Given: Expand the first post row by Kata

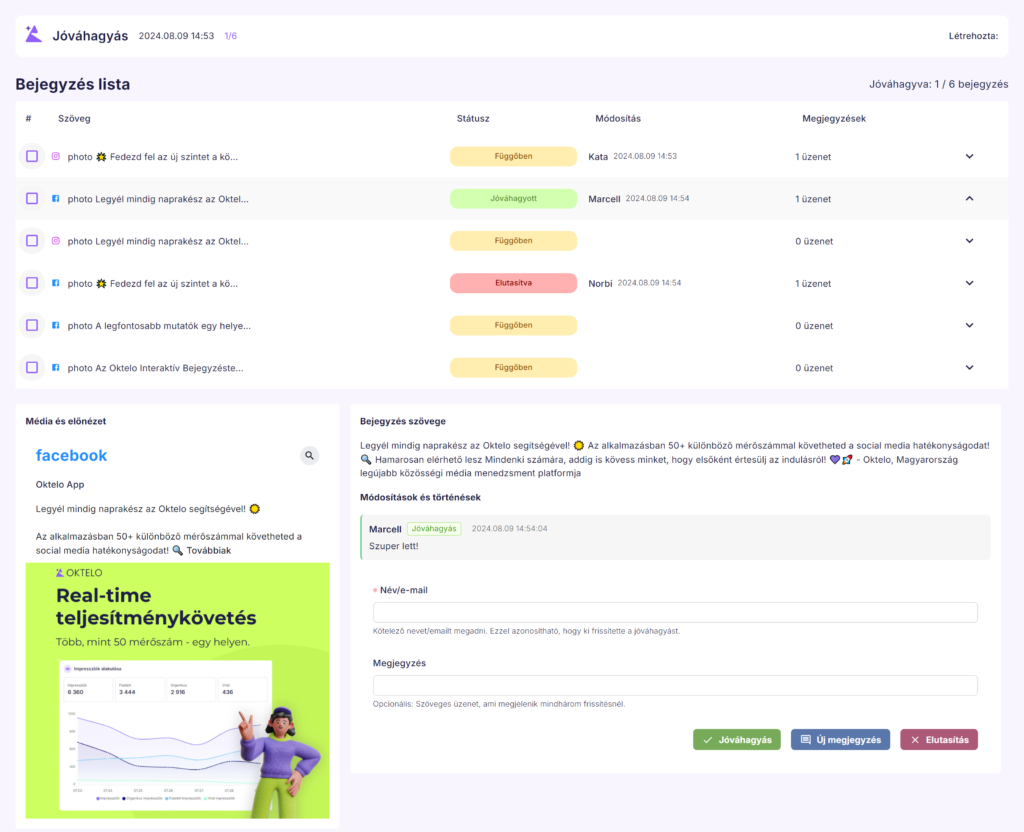Looking at the screenshot, I should click(969, 157).
